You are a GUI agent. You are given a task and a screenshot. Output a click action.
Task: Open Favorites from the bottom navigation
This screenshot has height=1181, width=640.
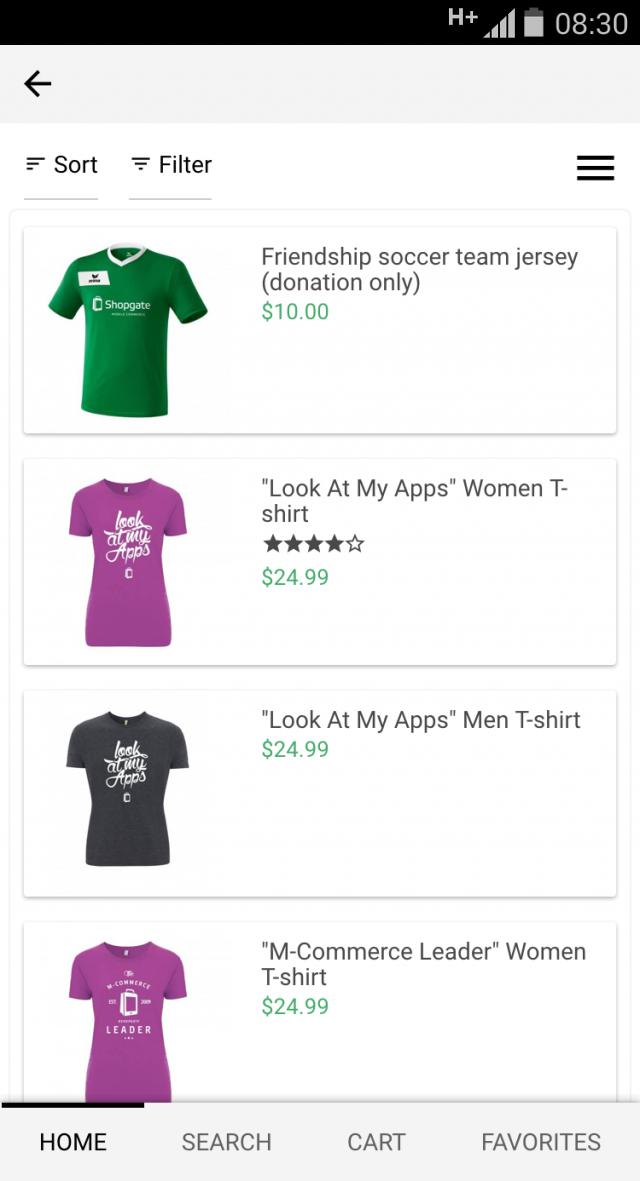coord(540,1142)
